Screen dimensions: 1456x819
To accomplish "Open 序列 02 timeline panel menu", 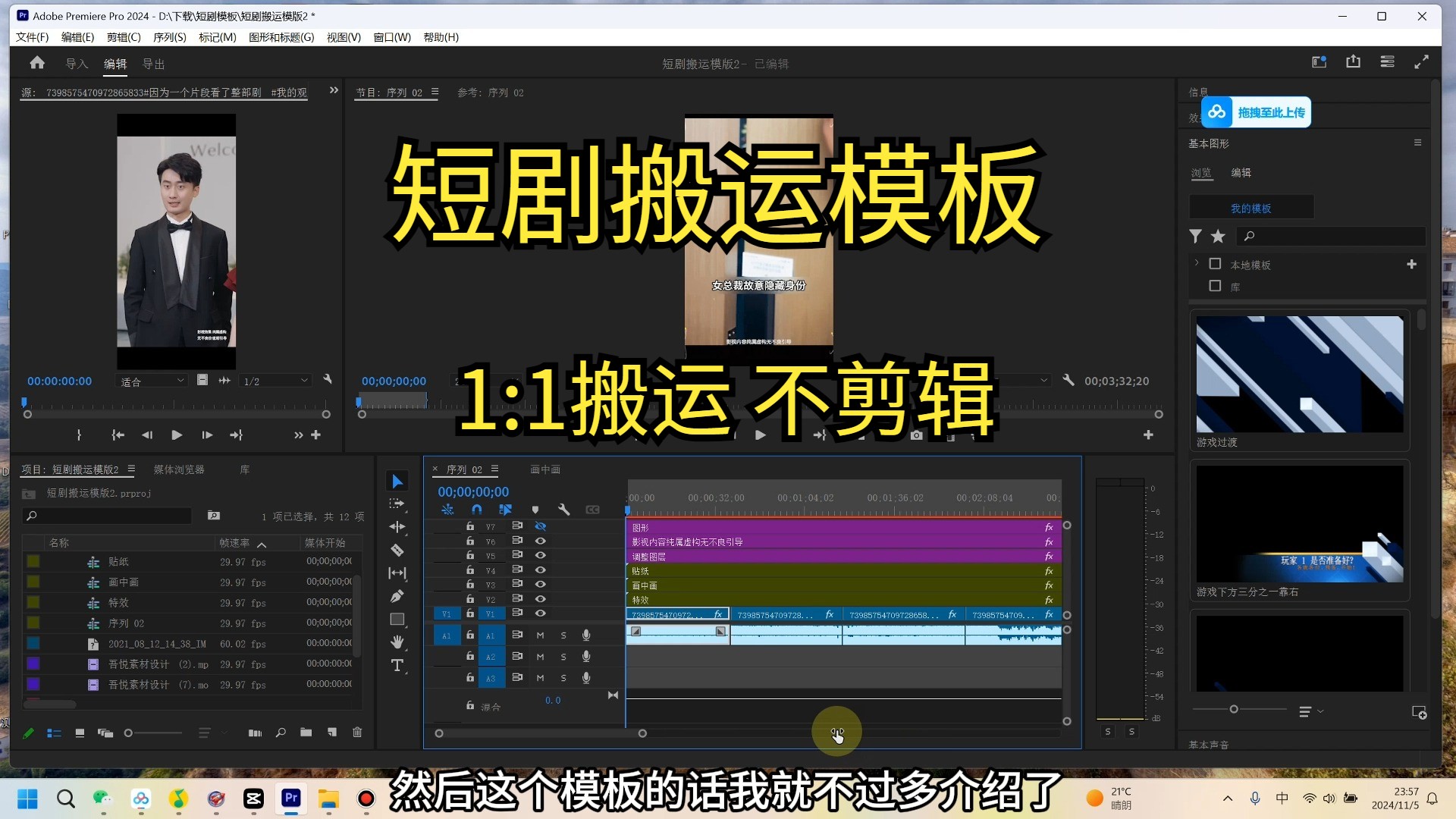I will point(494,469).
